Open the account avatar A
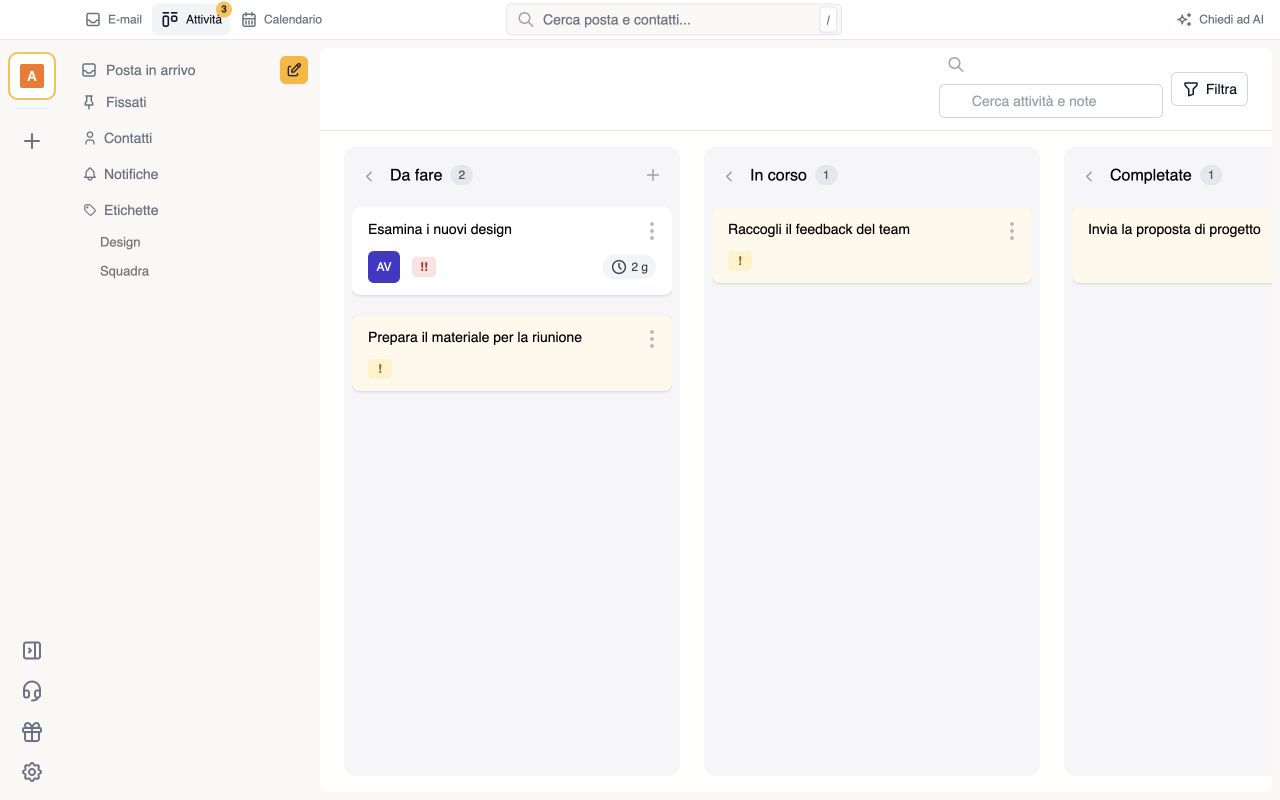The image size is (1280, 800). [x=32, y=76]
